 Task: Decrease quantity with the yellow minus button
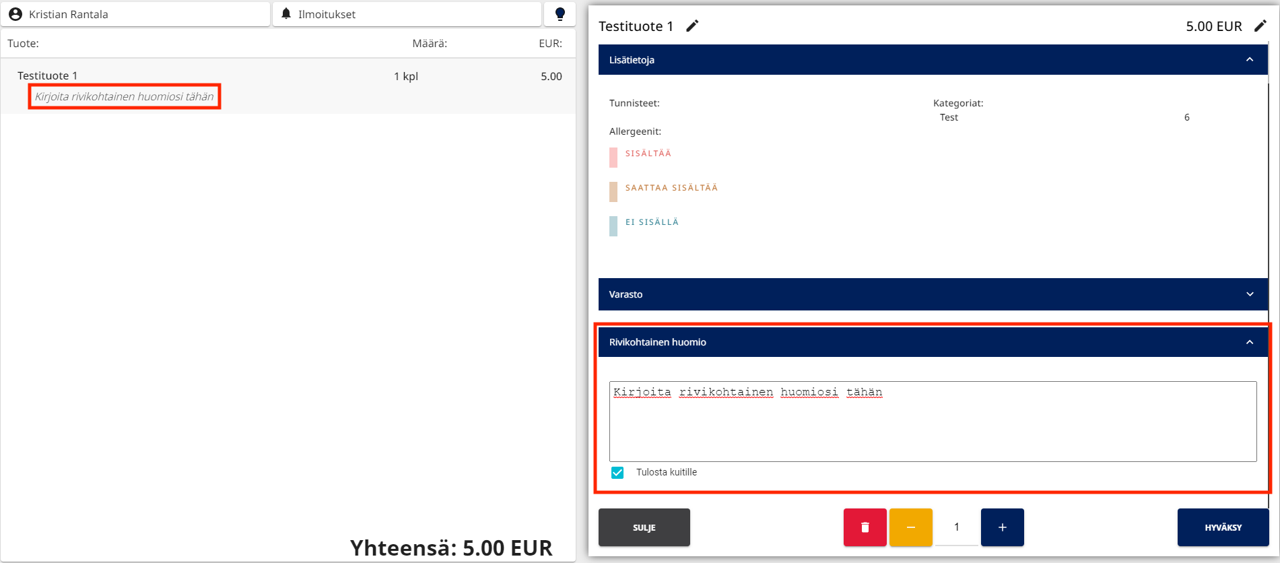pyautogui.click(x=911, y=527)
